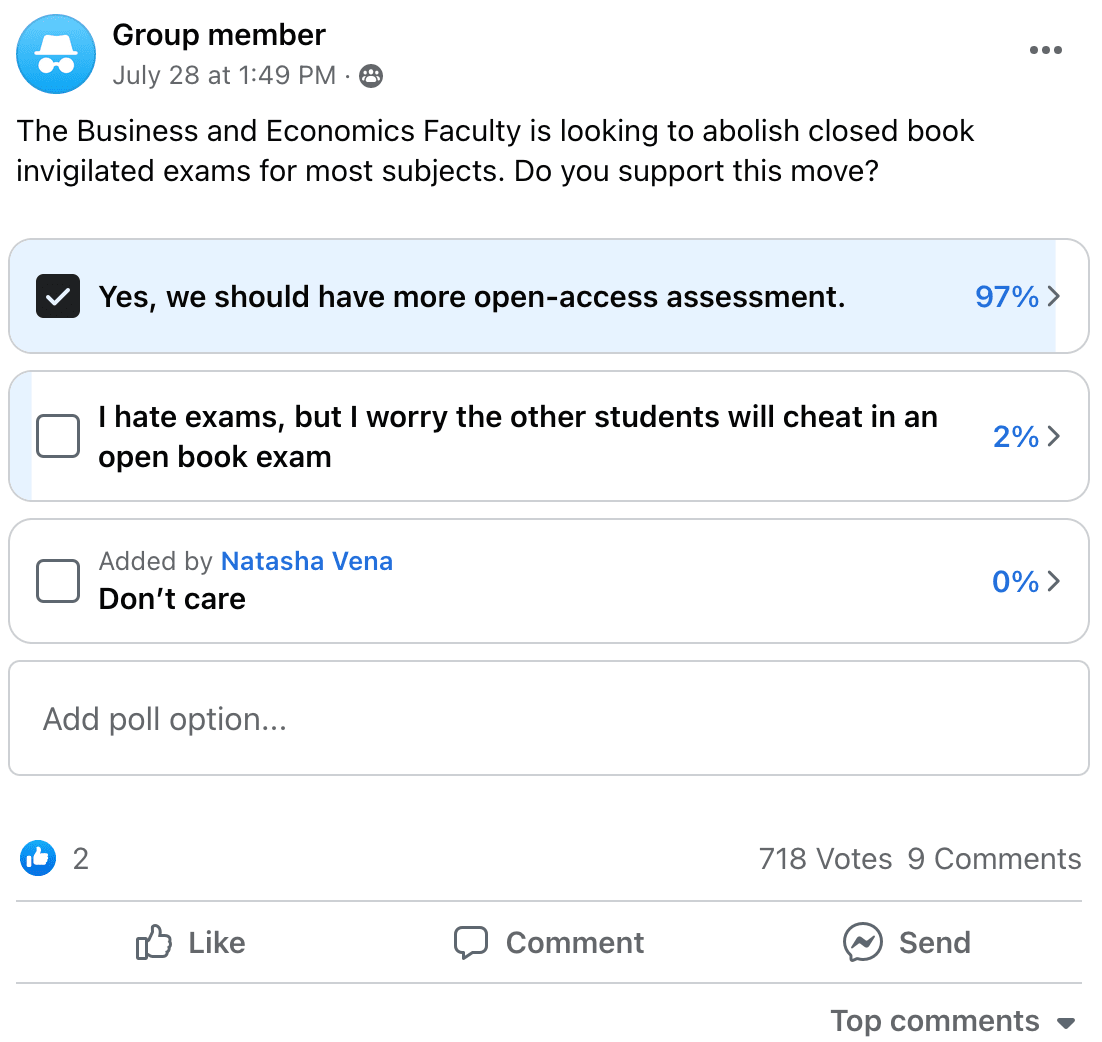The height and width of the screenshot is (1042, 1102).
Task: Open the three-dot post options menu
Action: coord(1045,51)
